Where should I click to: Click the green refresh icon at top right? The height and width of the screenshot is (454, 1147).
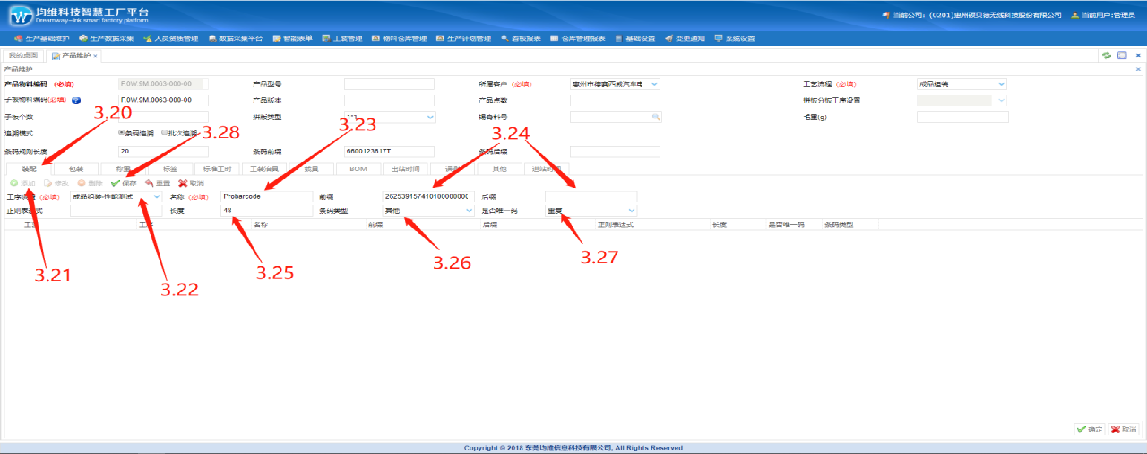coord(1107,55)
